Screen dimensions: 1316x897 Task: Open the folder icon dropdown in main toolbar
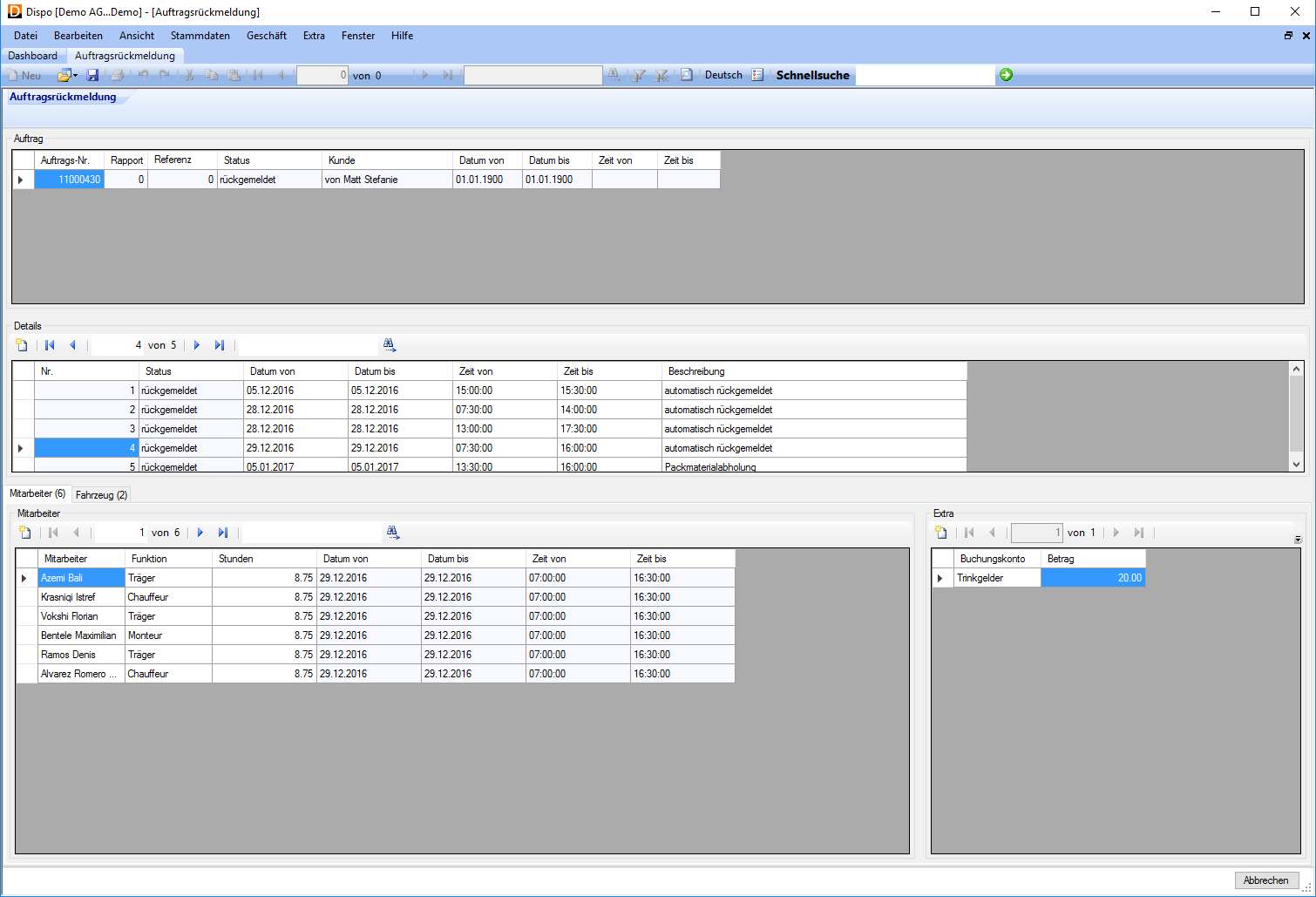coord(67,76)
